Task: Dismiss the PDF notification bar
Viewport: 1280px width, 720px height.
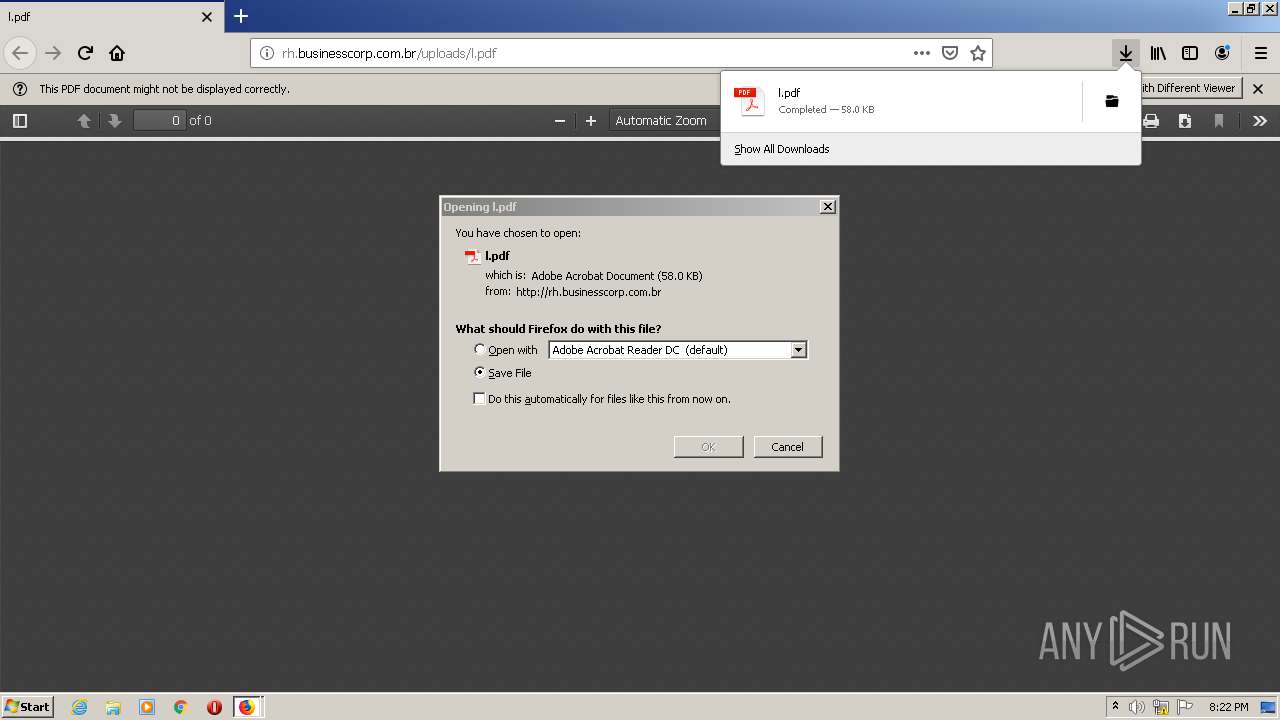Action: (1258, 89)
